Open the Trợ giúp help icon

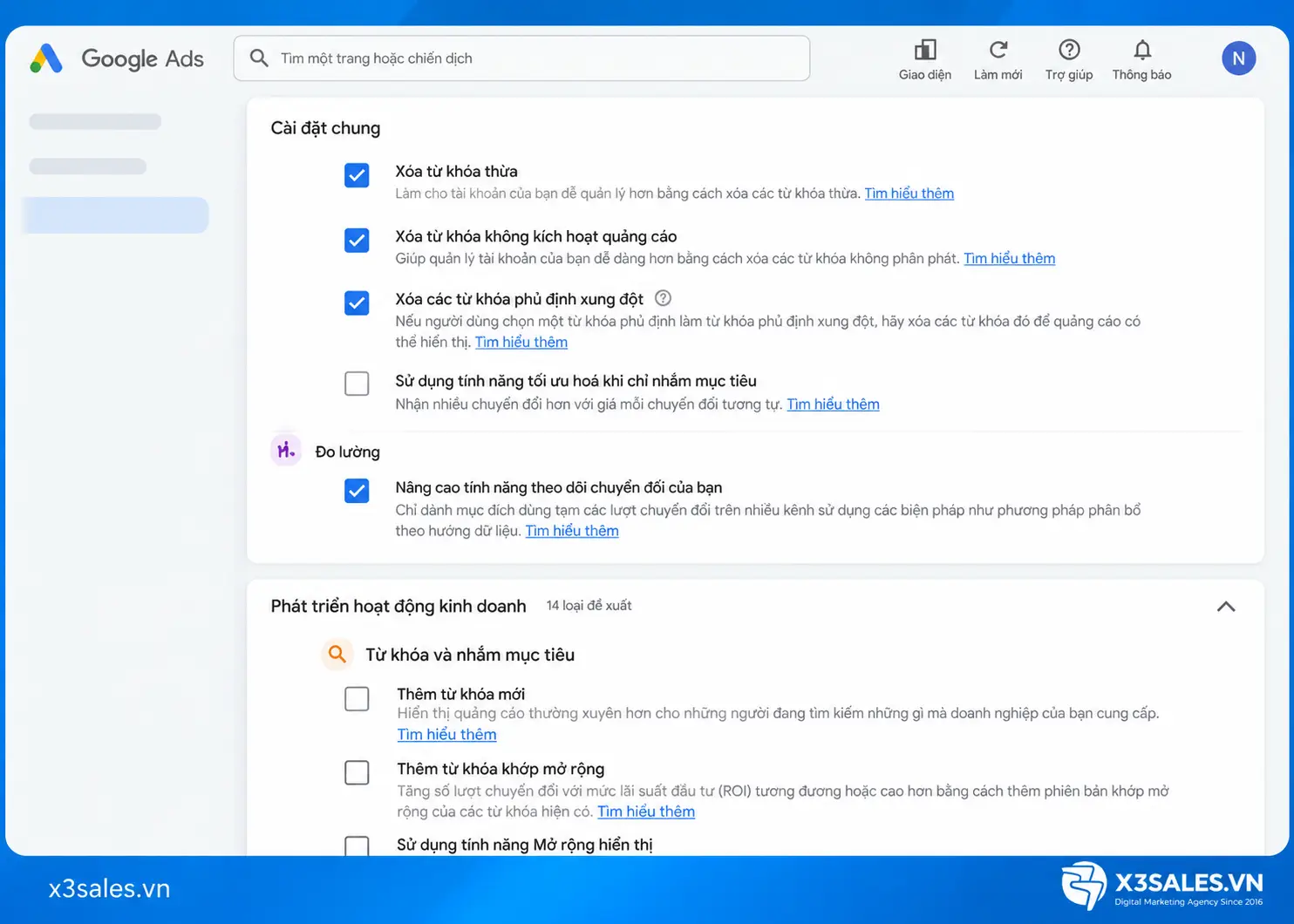[x=1069, y=50]
